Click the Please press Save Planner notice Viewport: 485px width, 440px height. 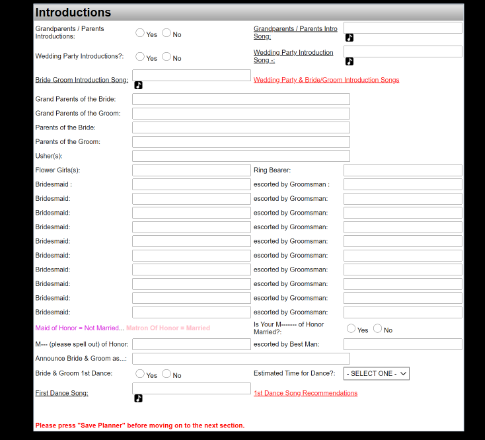[140, 426]
